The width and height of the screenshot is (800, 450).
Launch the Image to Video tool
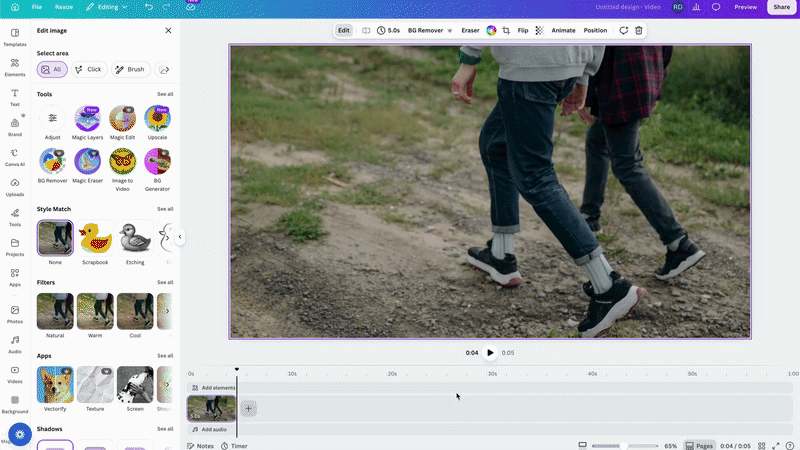122,161
